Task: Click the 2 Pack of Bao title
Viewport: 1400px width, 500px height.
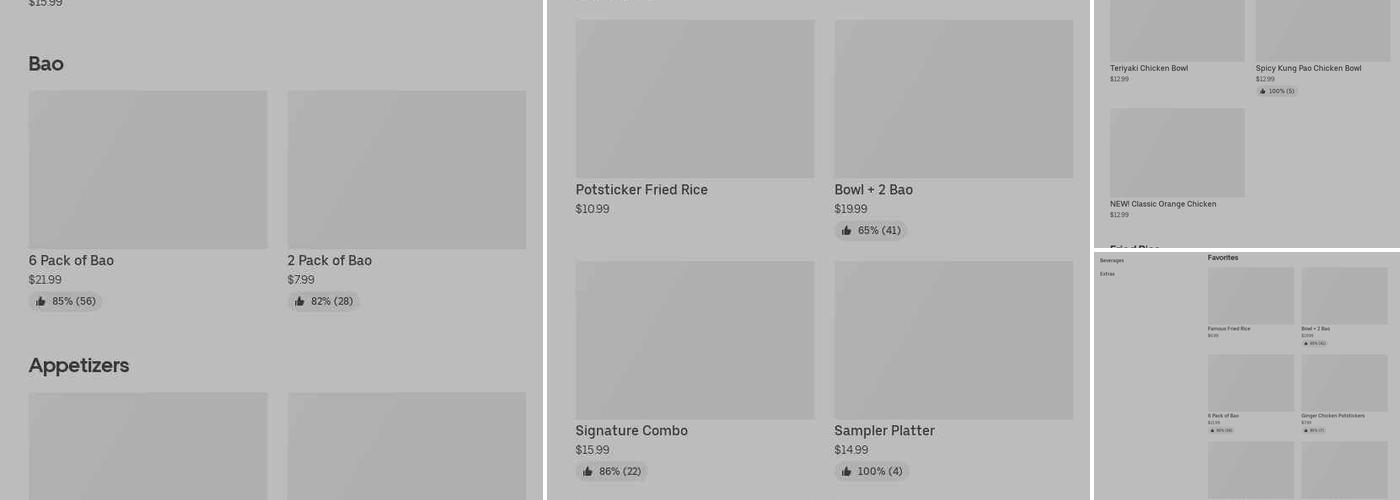Action: (x=329, y=261)
